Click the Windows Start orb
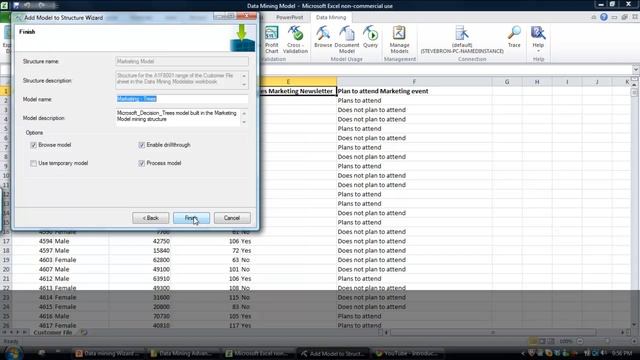This screenshot has width=640, height=360. (x=13, y=353)
